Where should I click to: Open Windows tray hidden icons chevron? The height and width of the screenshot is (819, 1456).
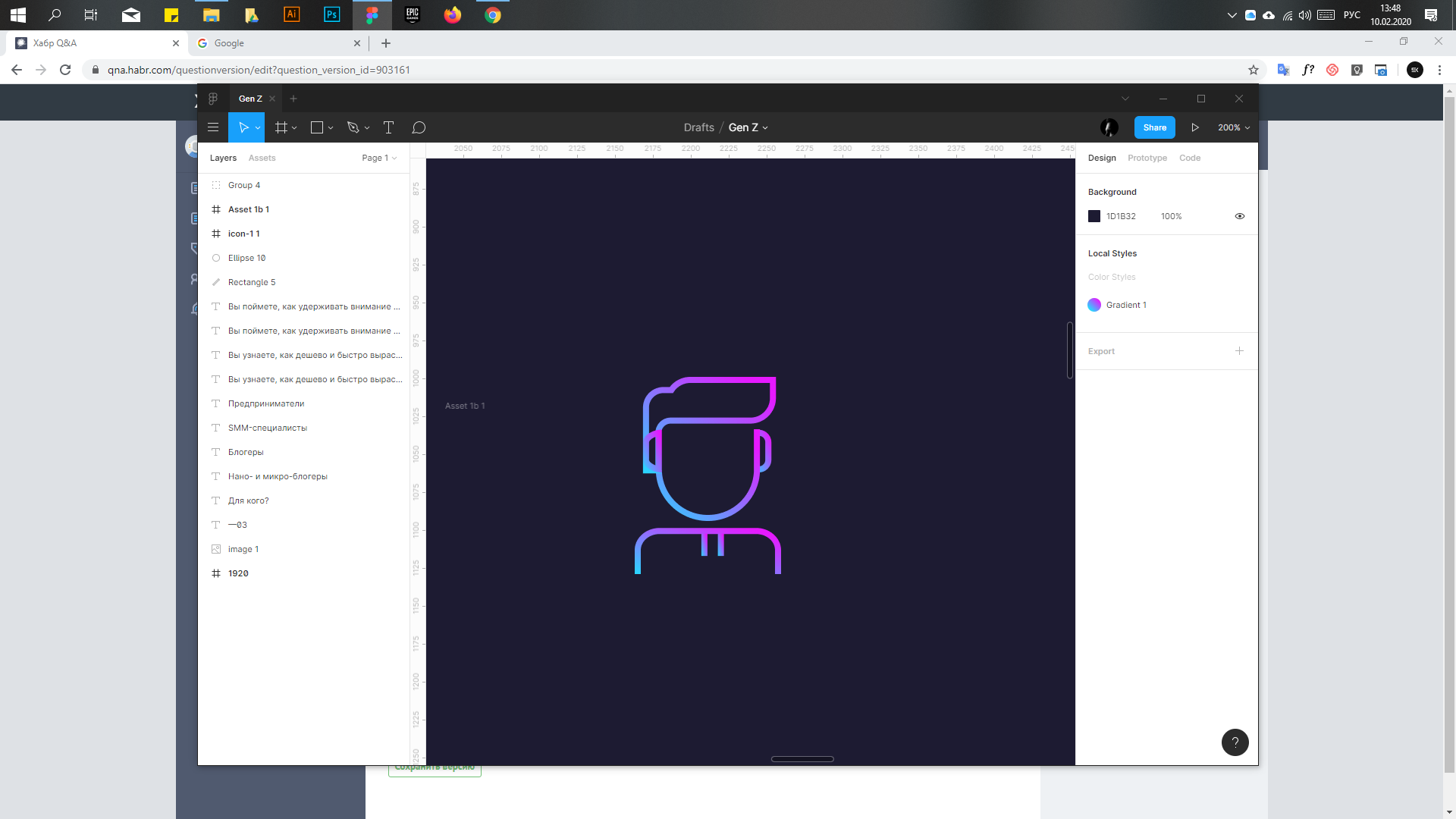click(x=1232, y=15)
